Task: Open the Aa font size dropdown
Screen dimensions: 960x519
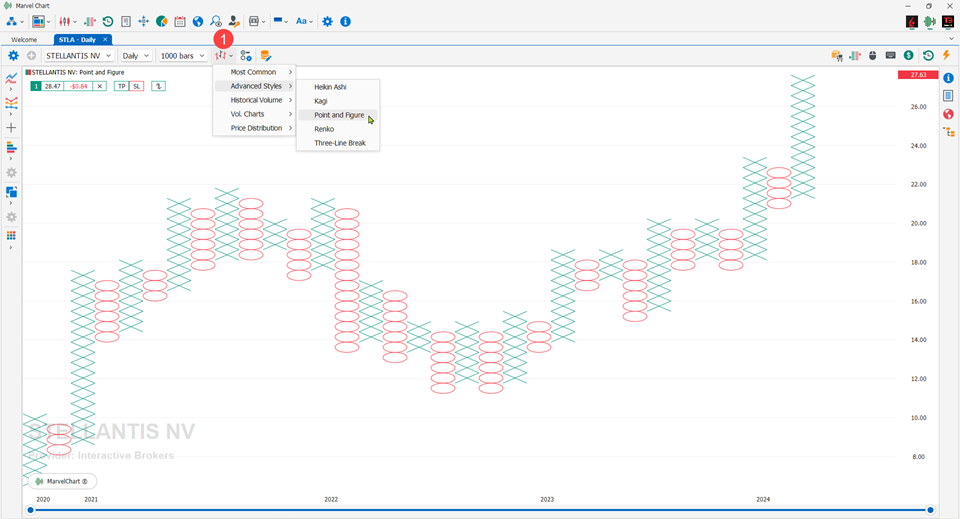Action: (x=302, y=21)
